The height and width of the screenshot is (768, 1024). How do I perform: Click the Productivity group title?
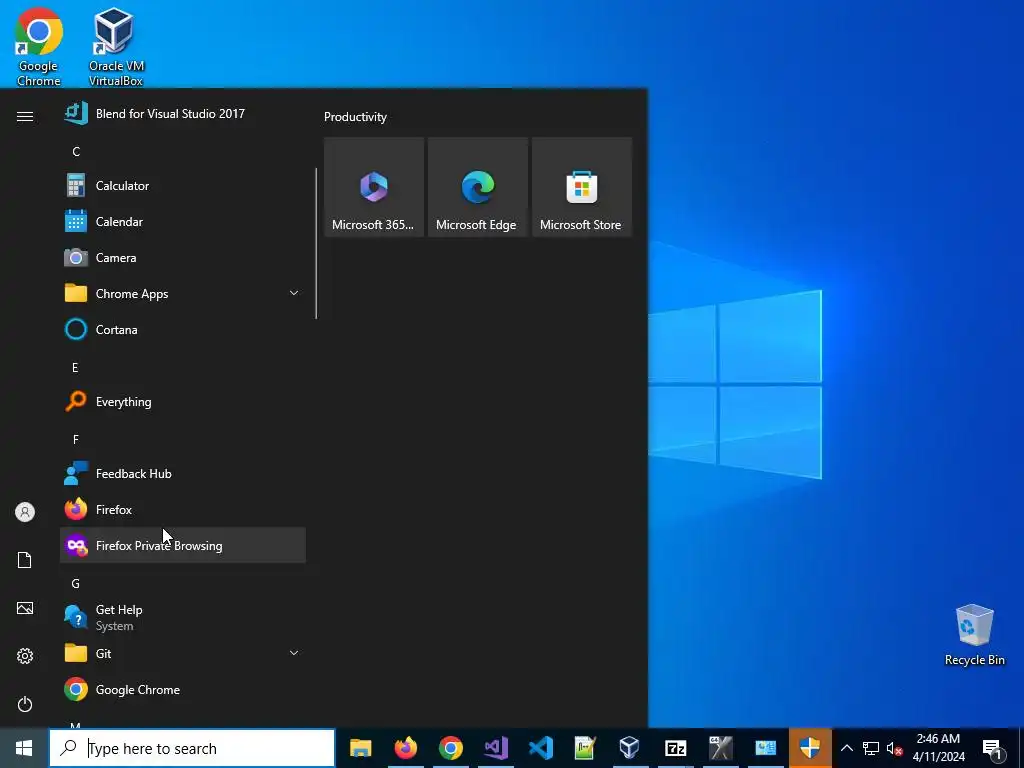coord(355,117)
